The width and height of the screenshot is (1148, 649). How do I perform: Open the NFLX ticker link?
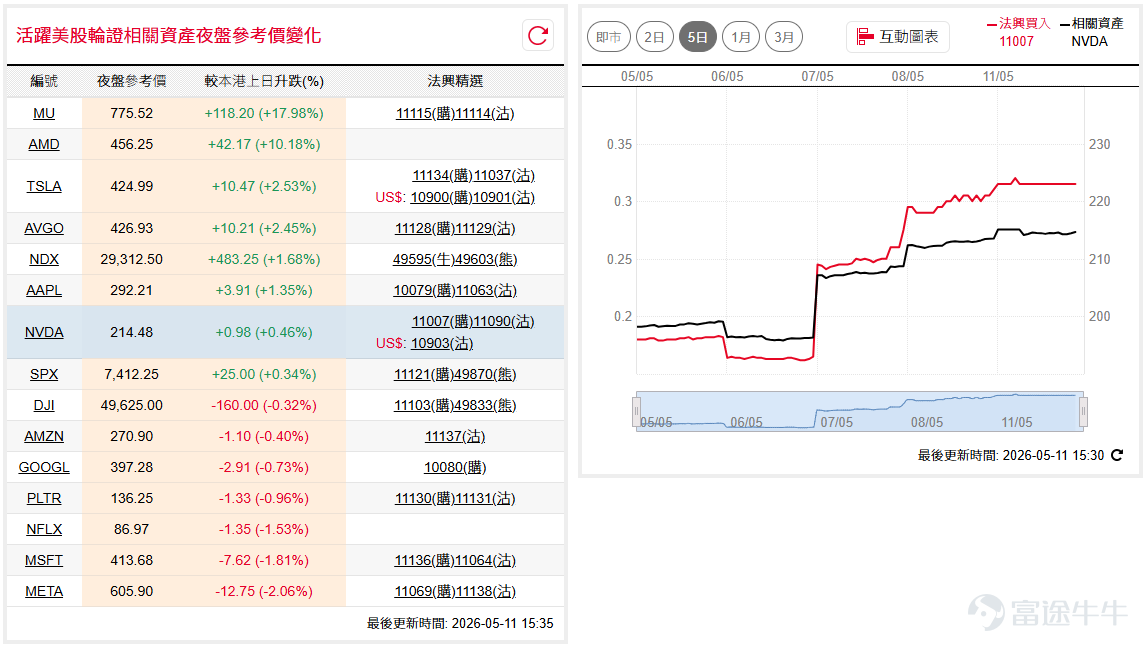tap(44, 529)
